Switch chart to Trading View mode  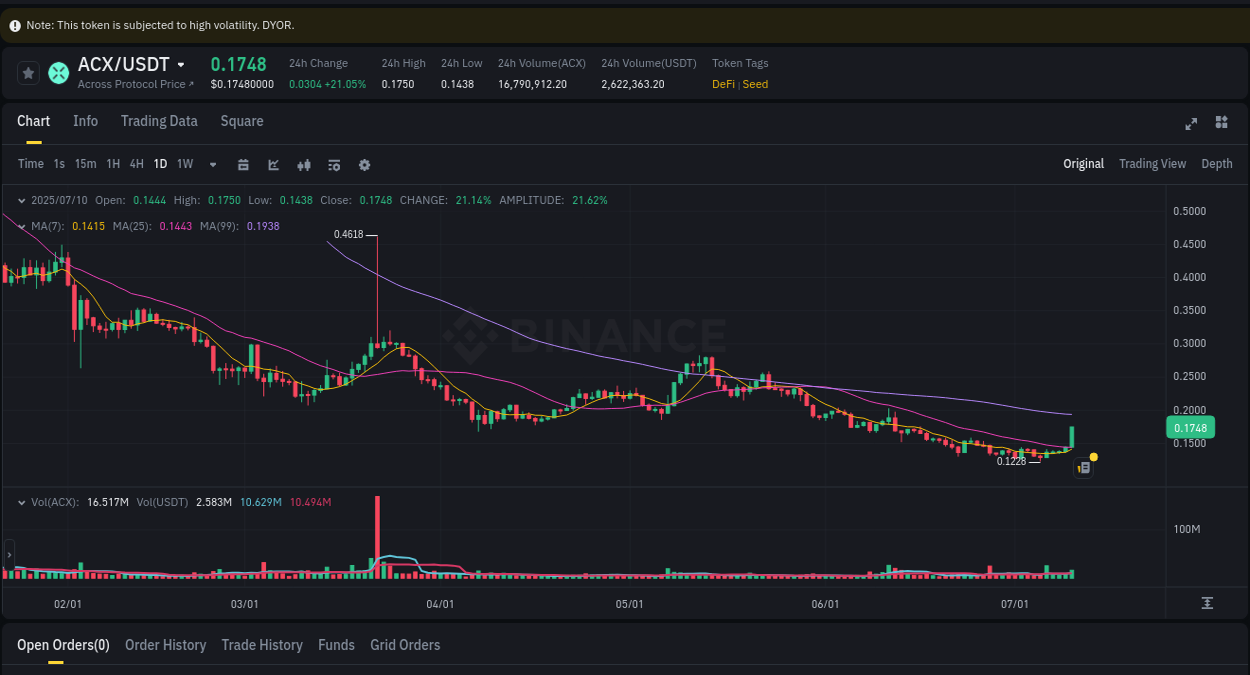[1152, 163]
